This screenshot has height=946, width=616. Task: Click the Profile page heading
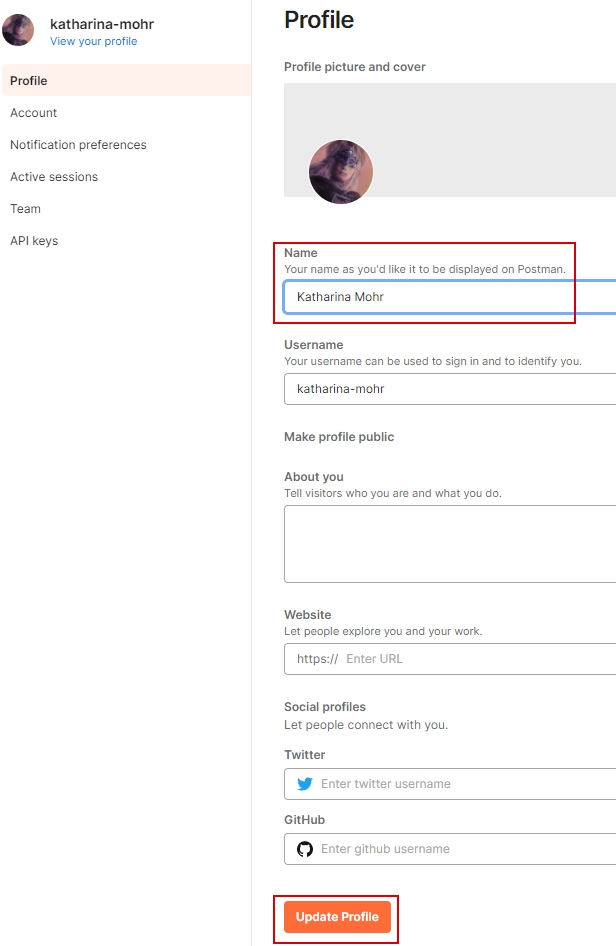[319, 20]
